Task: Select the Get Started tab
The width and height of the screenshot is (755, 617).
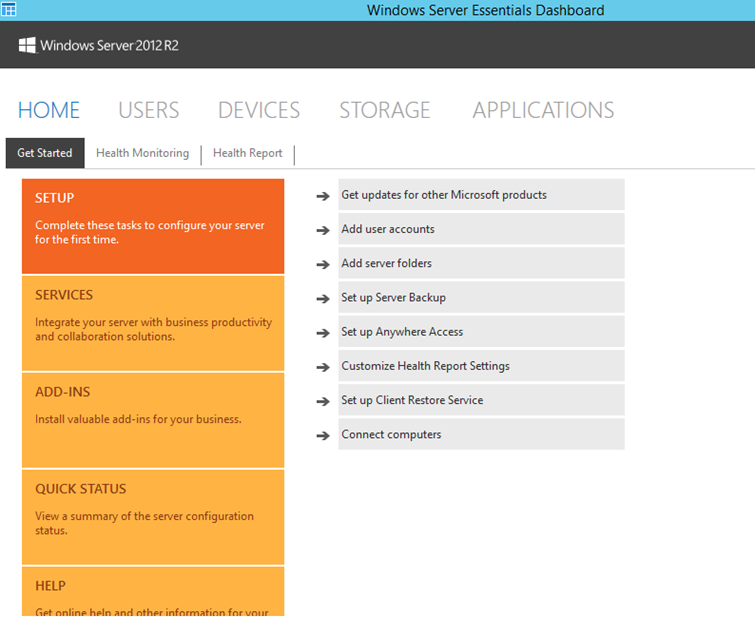Action: [45, 153]
